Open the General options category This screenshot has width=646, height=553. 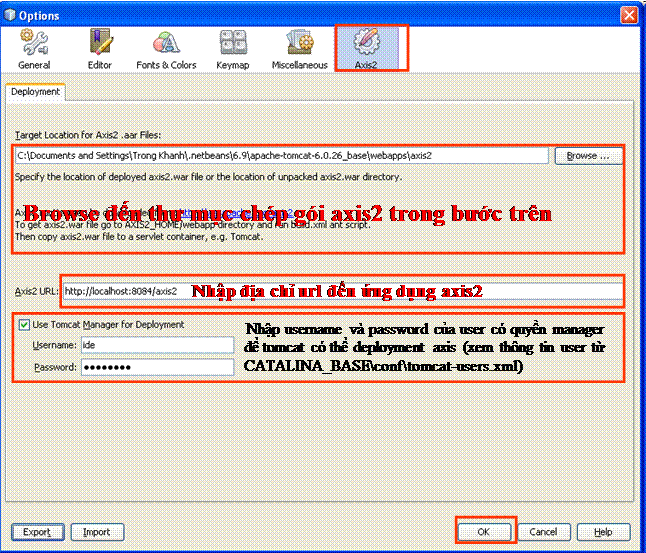click(34, 49)
